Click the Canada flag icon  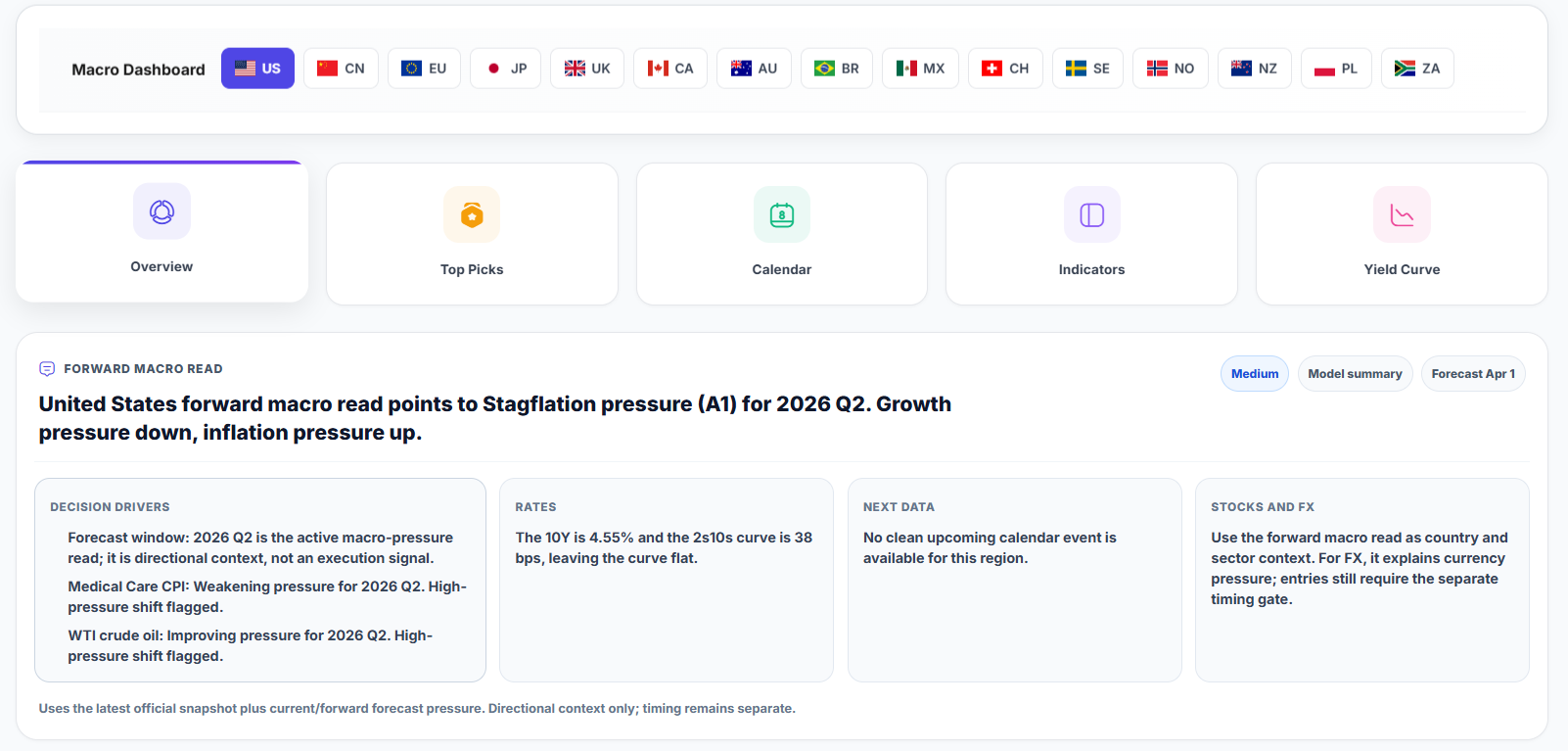[x=658, y=69]
